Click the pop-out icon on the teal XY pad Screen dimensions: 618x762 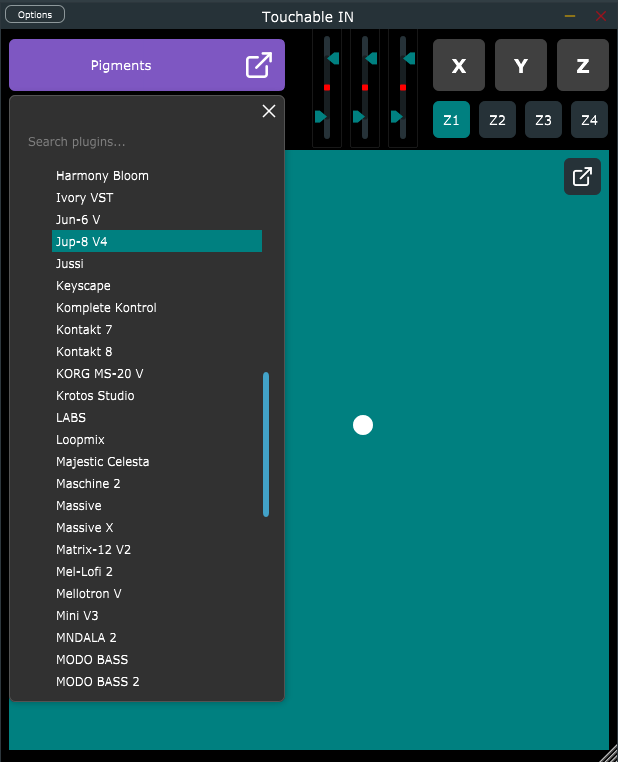pos(582,177)
